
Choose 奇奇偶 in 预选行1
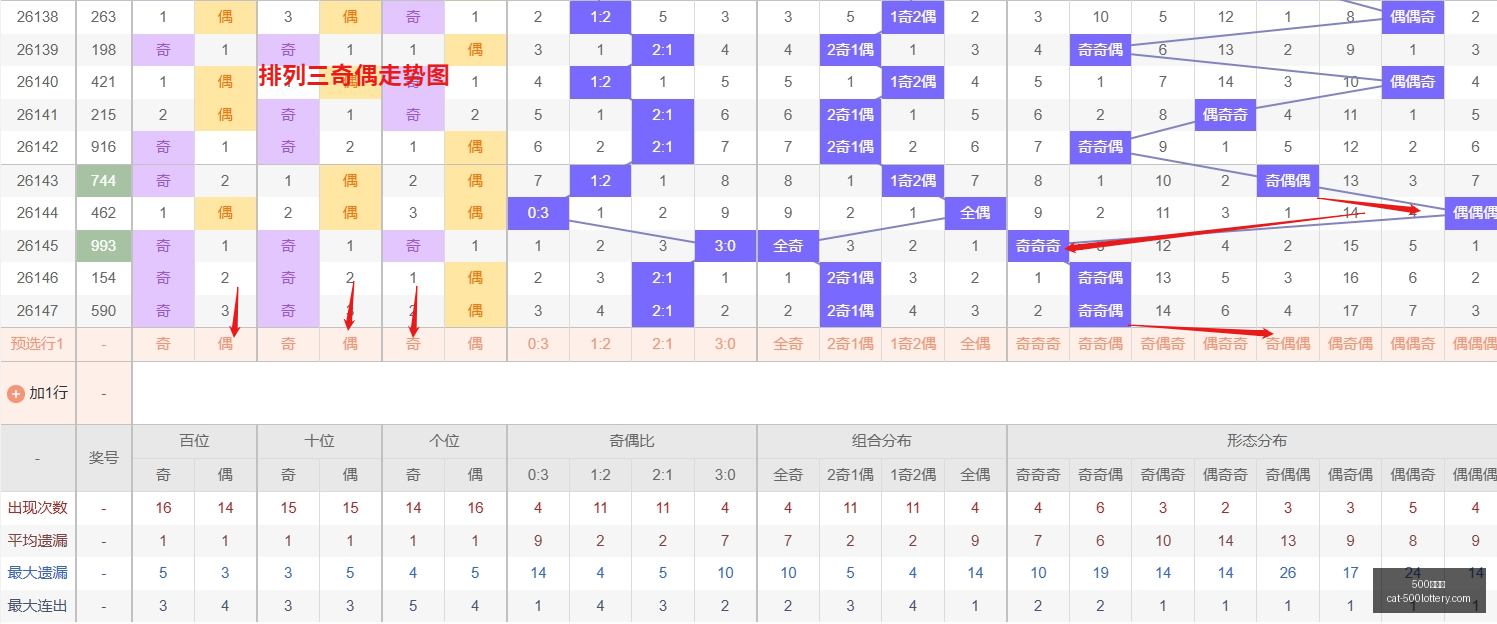click(x=1100, y=344)
